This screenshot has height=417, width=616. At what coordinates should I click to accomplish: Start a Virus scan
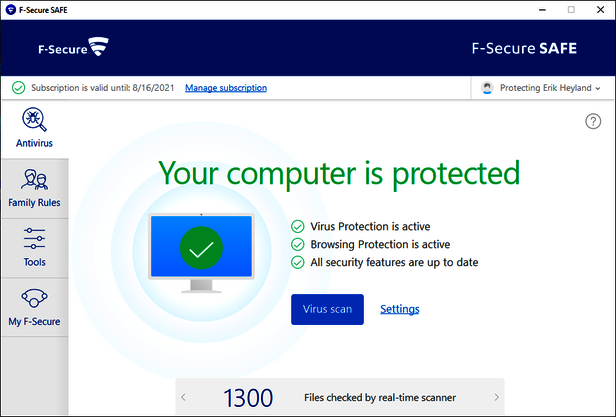(327, 309)
